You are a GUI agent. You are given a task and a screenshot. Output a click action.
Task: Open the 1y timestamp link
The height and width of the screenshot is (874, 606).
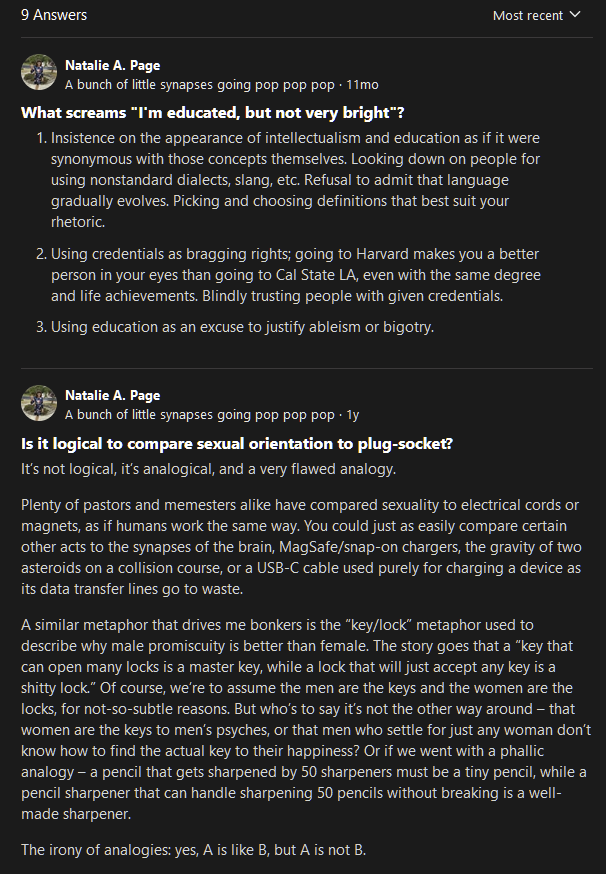[352, 414]
